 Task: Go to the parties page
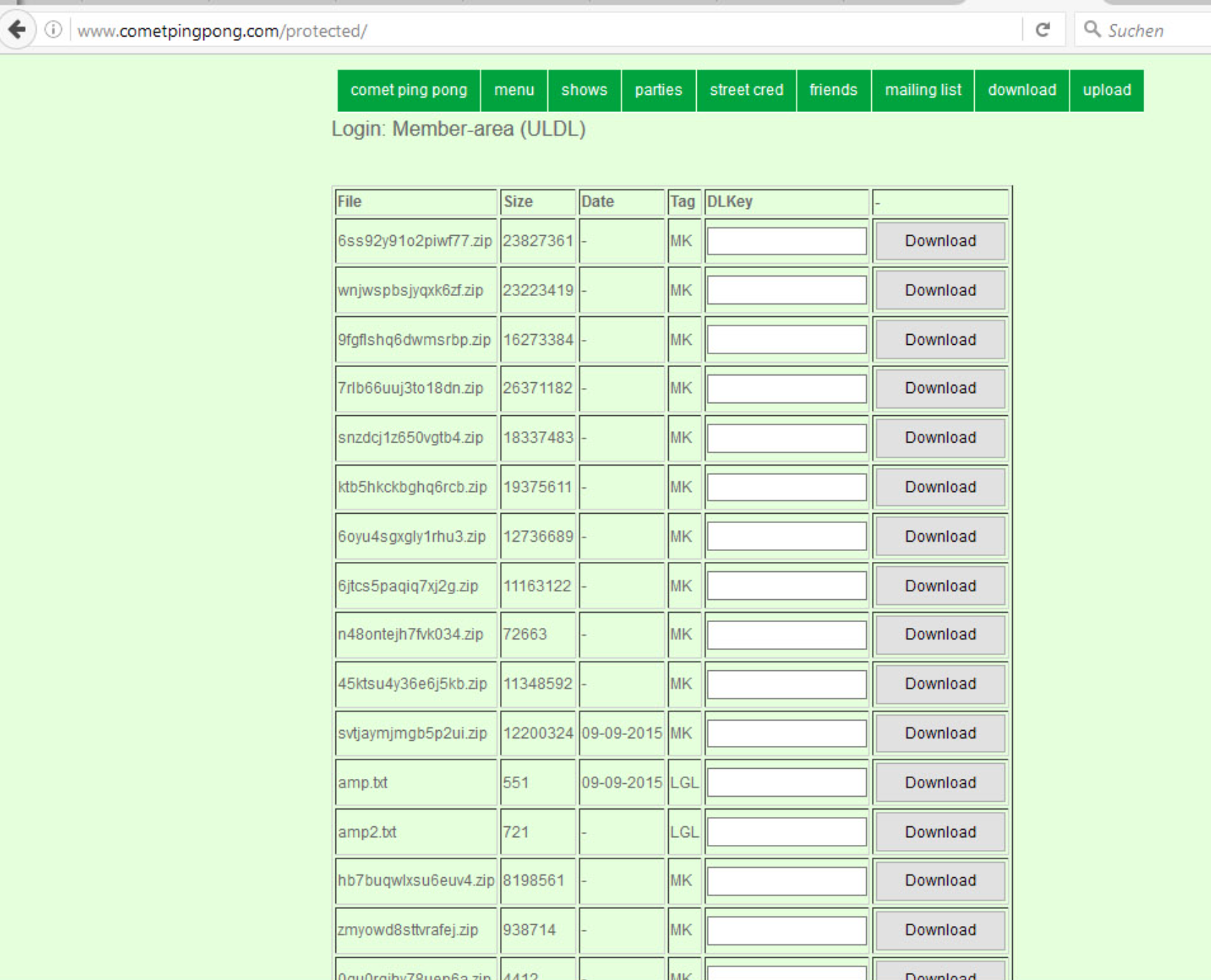pos(659,91)
